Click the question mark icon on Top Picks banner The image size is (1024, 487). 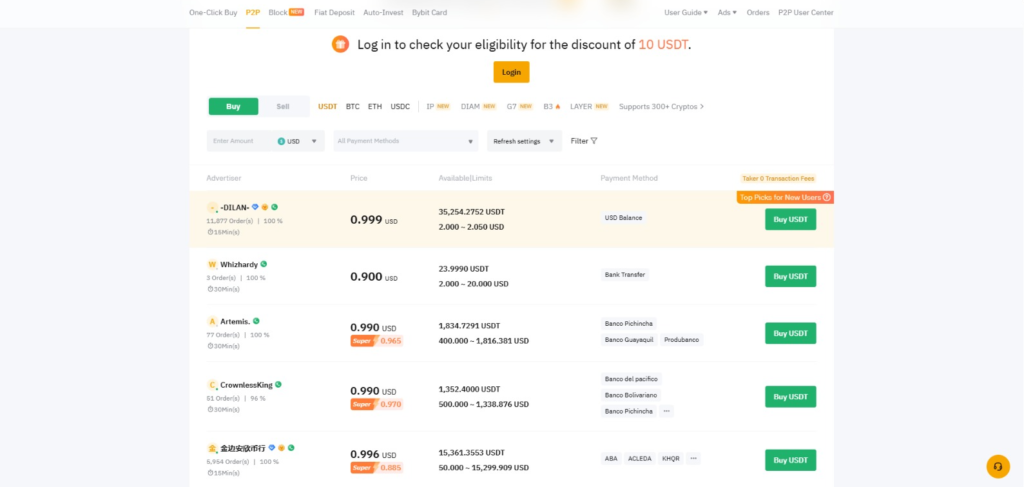click(x=827, y=197)
